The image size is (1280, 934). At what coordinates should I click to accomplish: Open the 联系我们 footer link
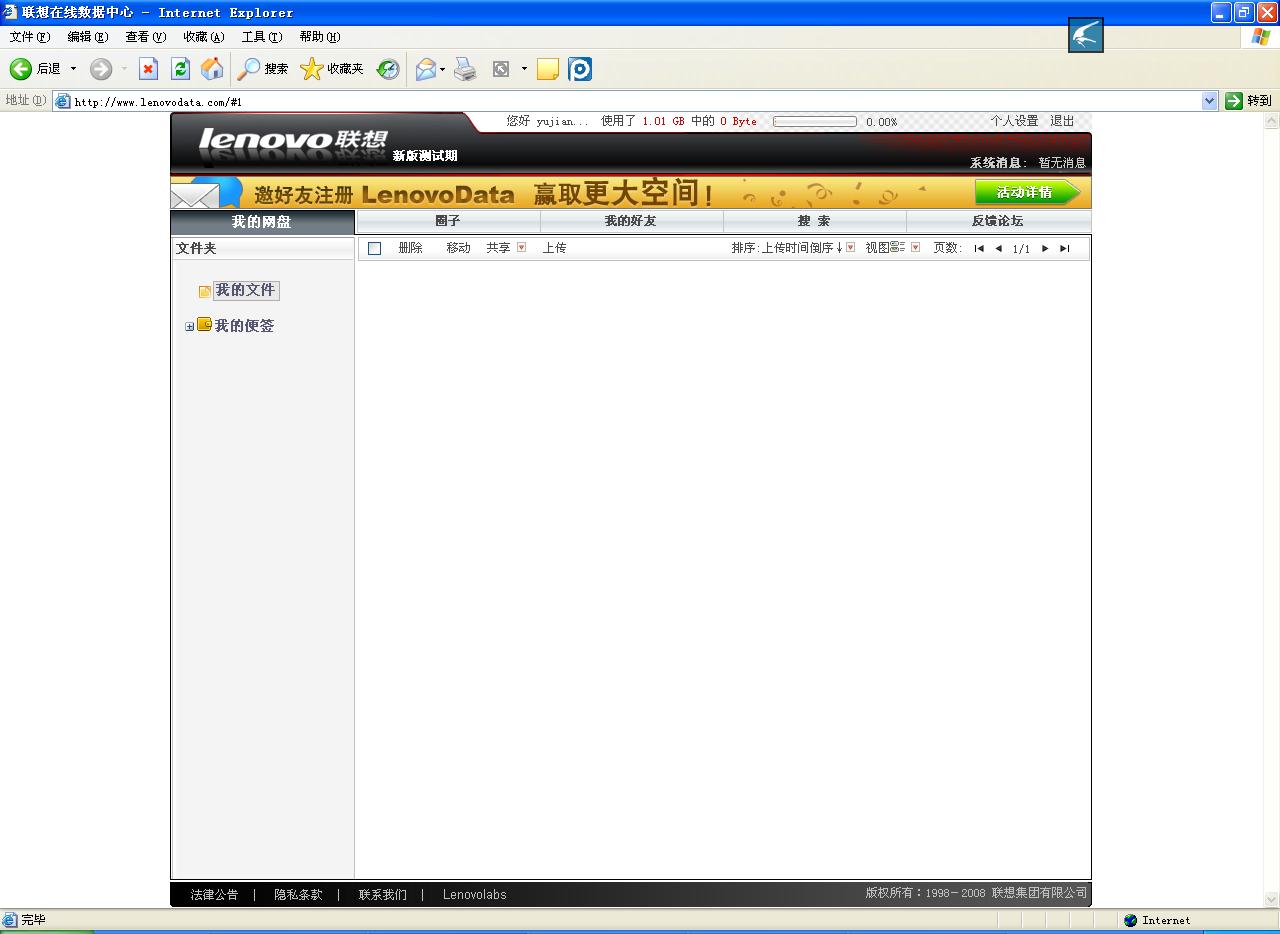[x=382, y=895]
